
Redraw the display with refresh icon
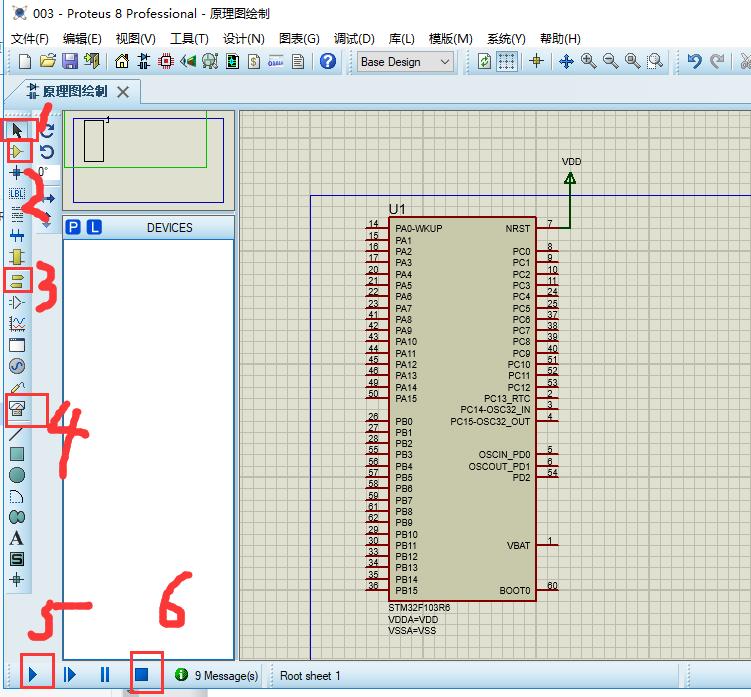click(484, 61)
